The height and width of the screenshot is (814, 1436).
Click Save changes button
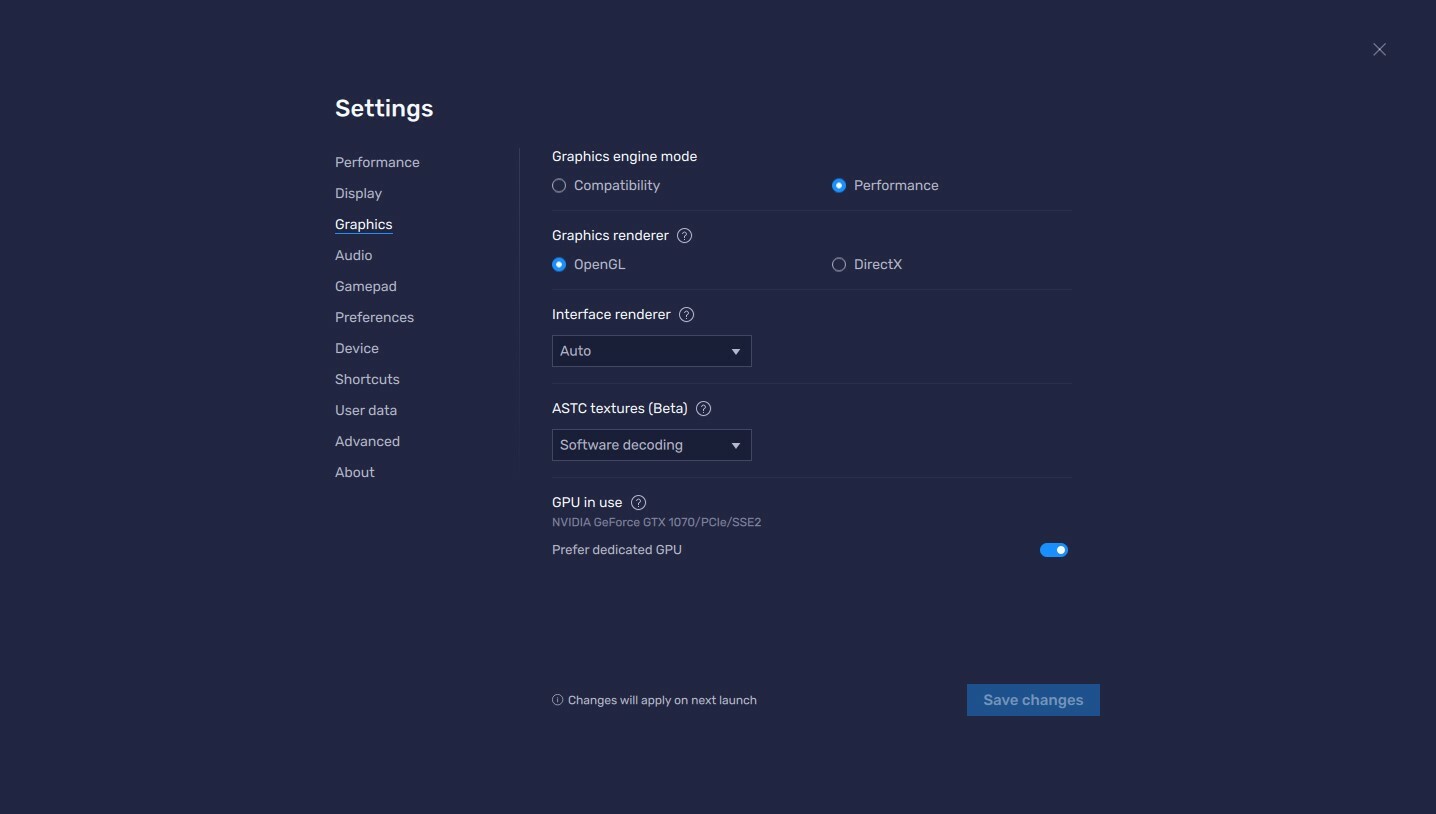pos(1033,700)
